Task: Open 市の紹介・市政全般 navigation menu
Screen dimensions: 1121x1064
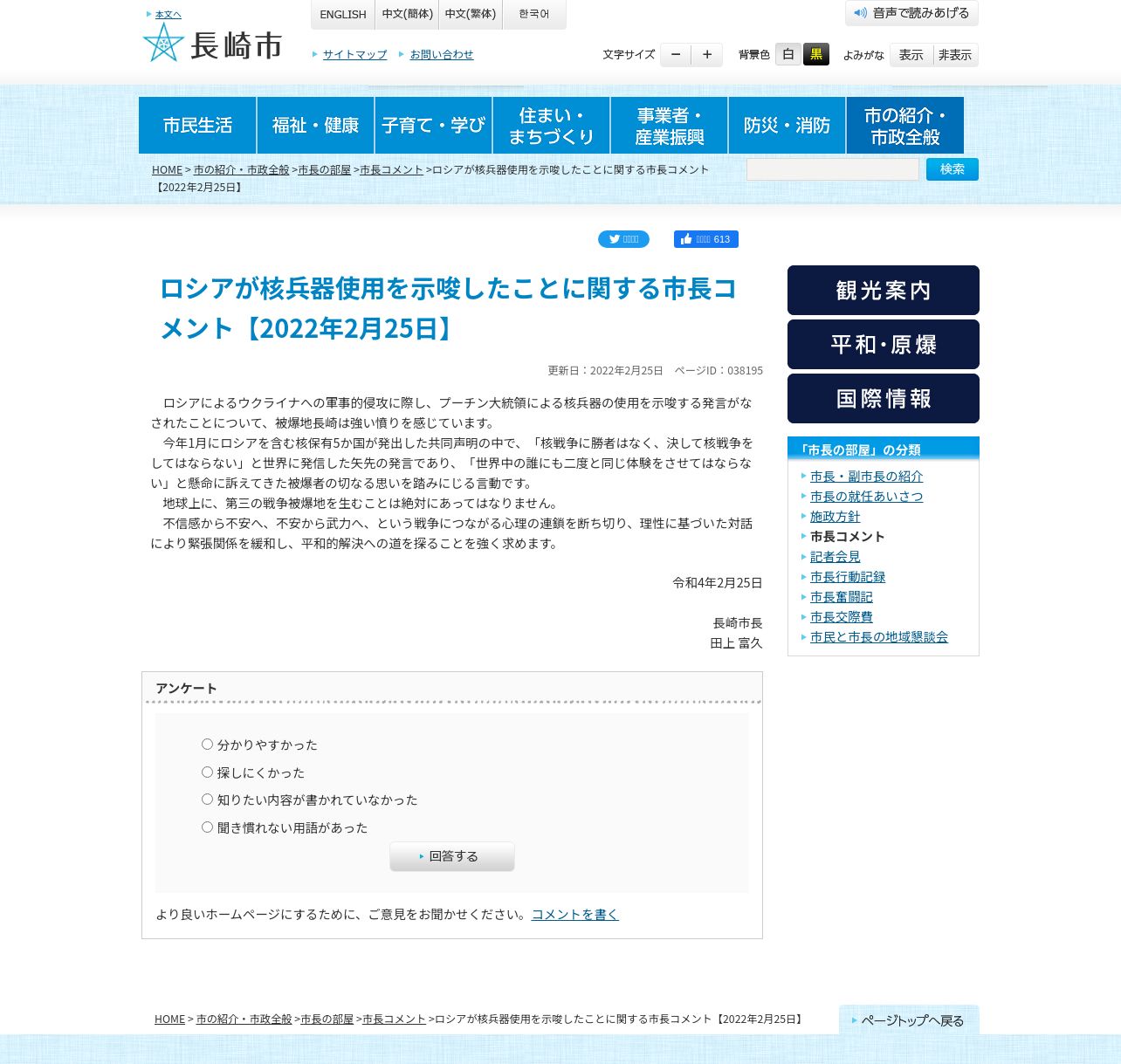Action: [905, 125]
